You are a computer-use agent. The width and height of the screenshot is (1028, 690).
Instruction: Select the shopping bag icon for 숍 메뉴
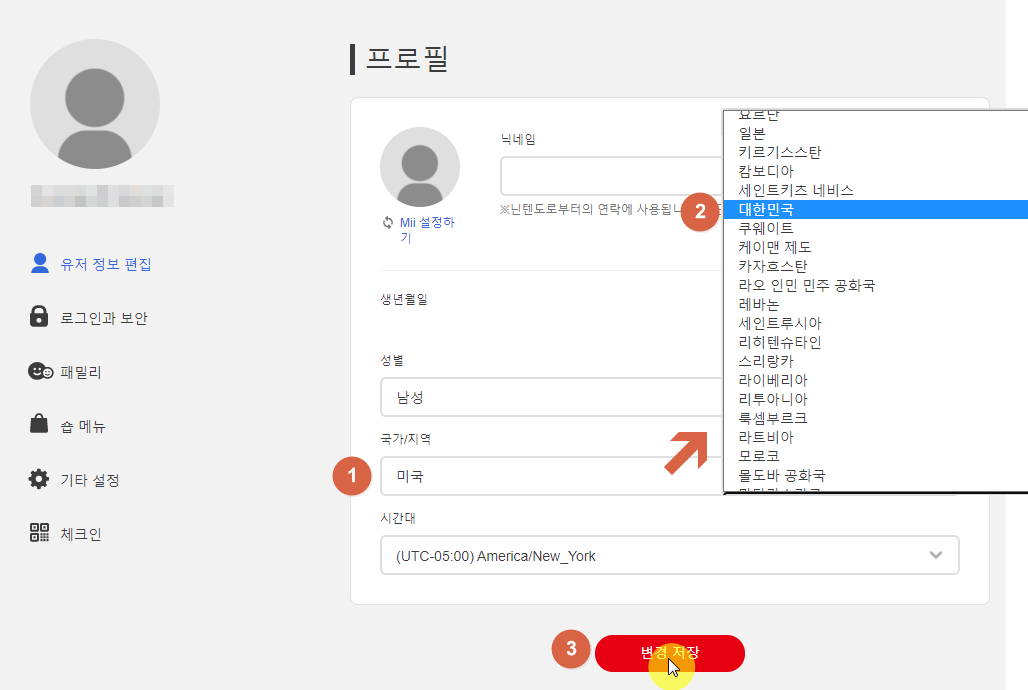pyautogui.click(x=39, y=425)
